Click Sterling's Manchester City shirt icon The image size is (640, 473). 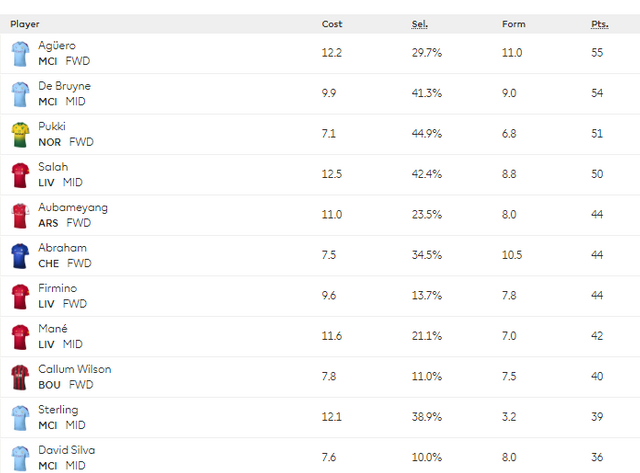(20, 417)
